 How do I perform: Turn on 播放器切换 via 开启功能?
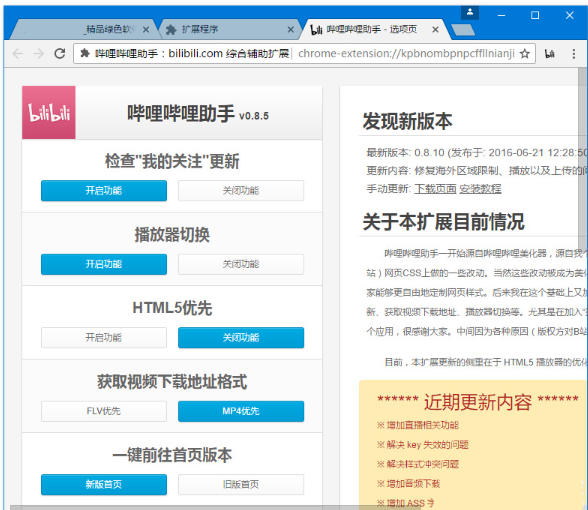tap(104, 264)
